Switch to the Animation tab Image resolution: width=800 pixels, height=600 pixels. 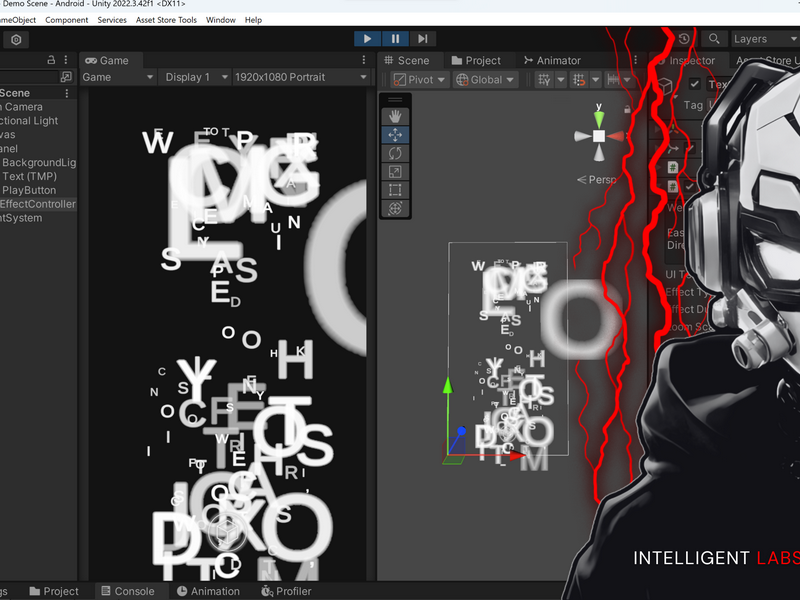(x=208, y=591)
